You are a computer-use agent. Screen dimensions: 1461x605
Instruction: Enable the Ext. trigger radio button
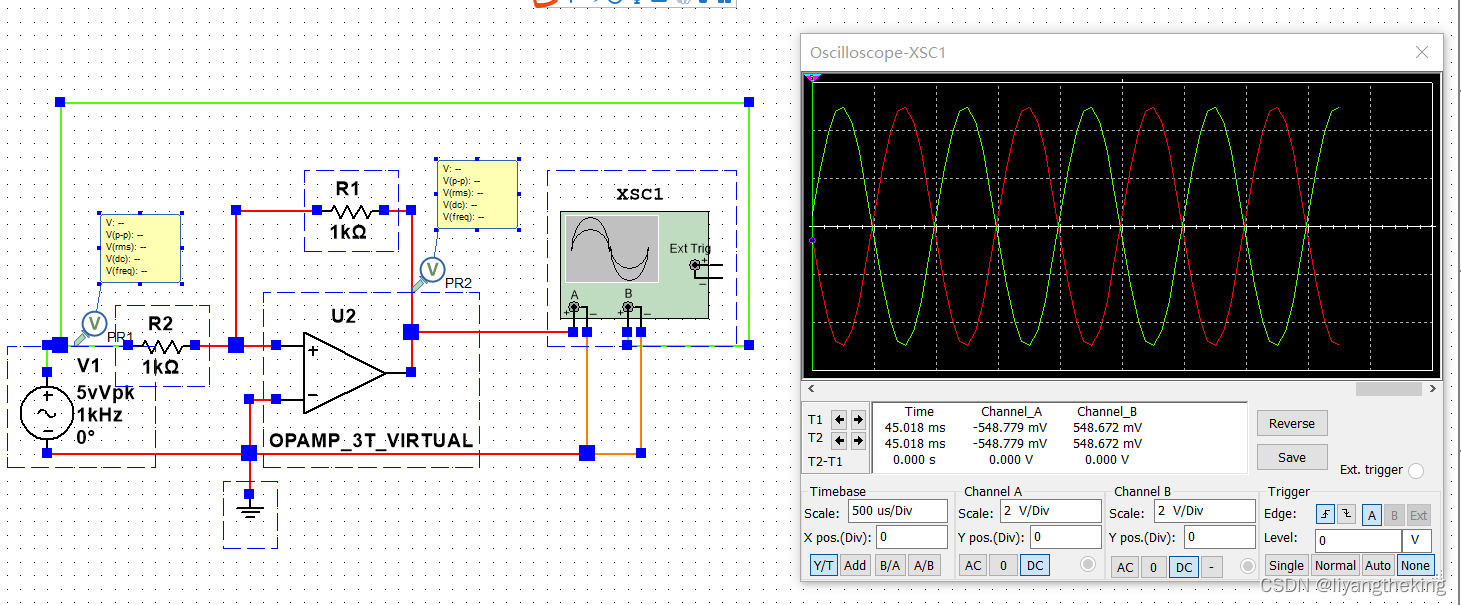pos(1416,470)
